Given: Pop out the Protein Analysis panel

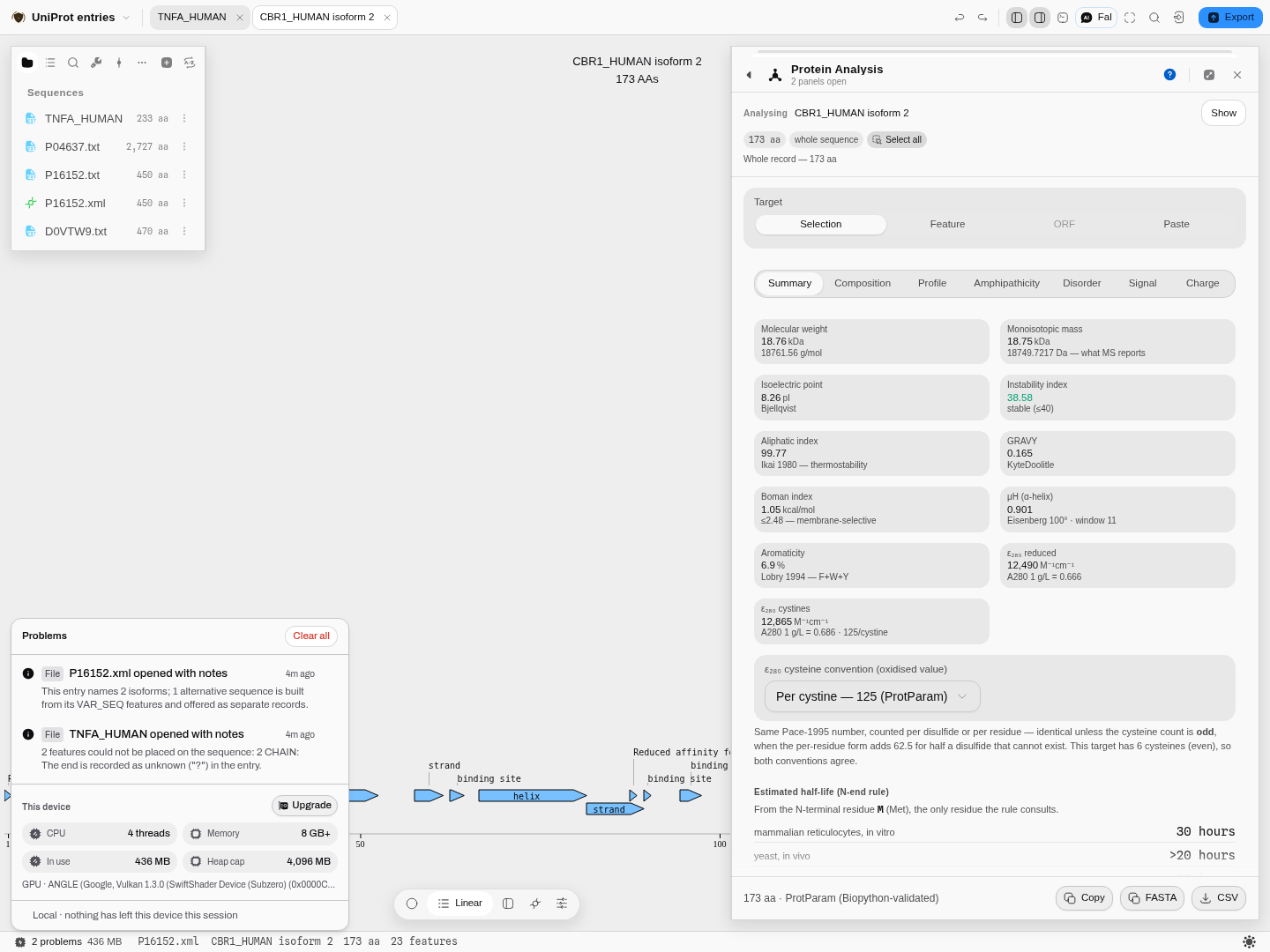Looking at the screenshot, I should (x=1209, y=75).
